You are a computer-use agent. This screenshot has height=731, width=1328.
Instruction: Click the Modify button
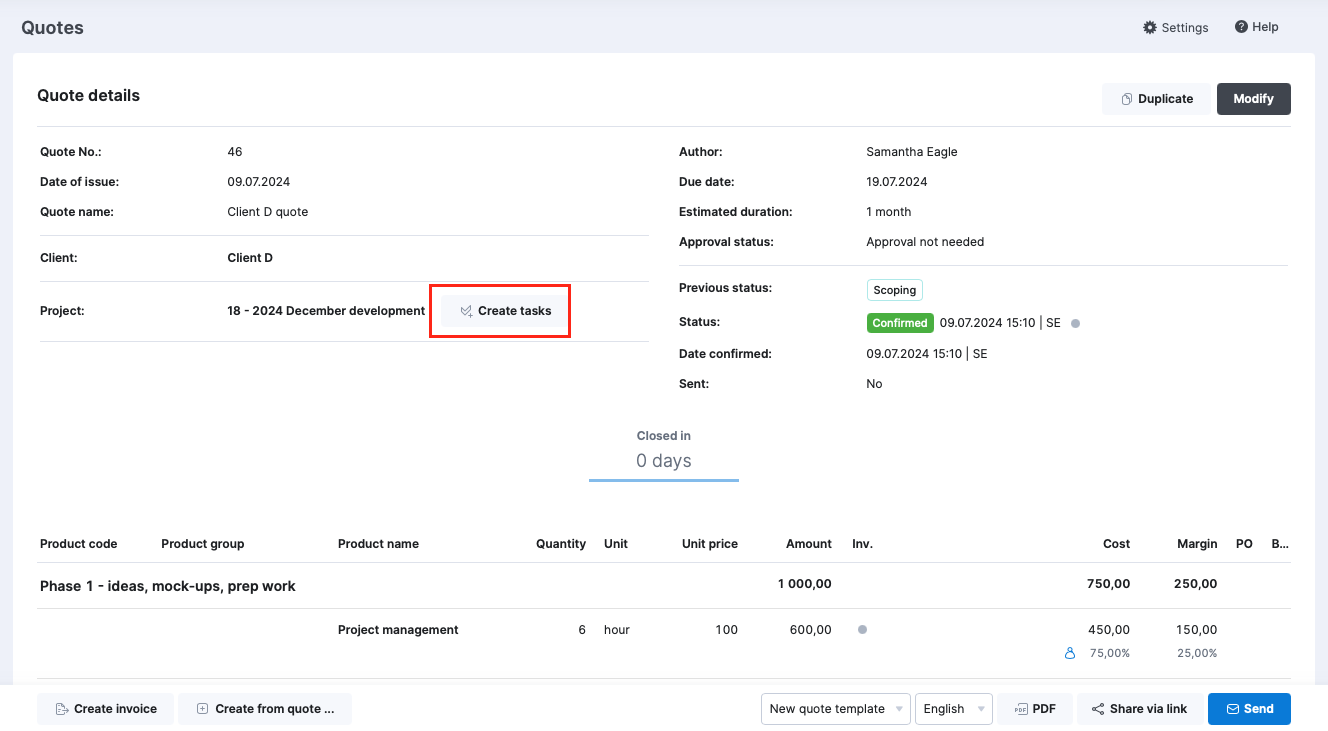(1253, 98)
